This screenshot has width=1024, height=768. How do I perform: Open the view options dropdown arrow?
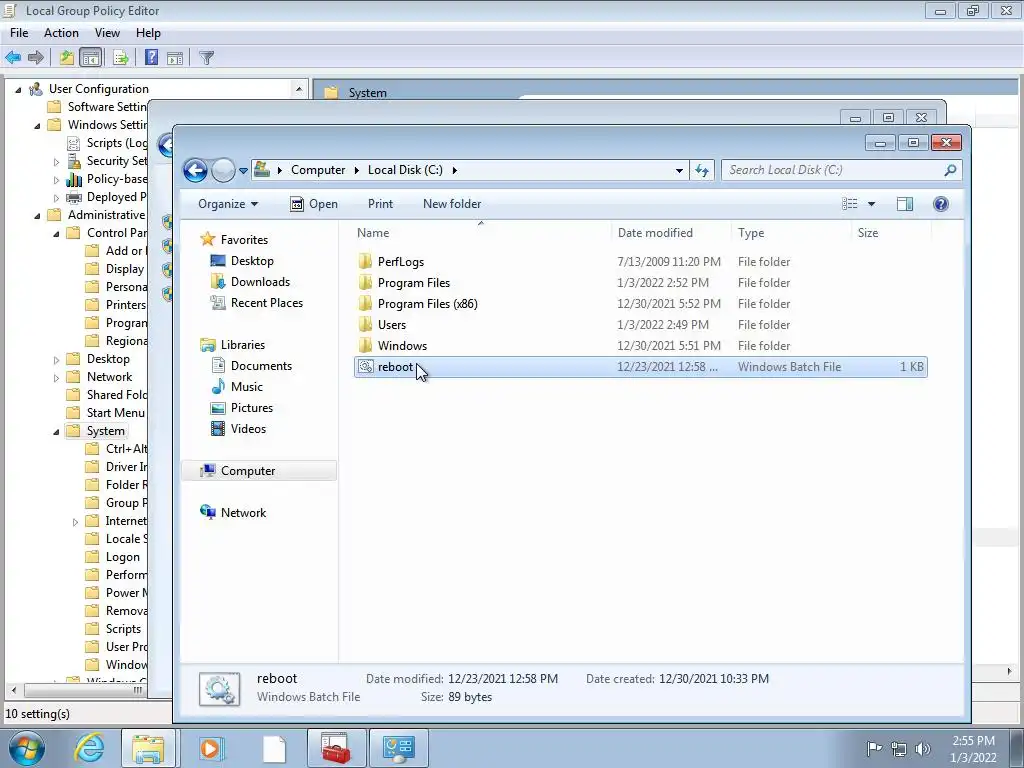tap(871, 204)
